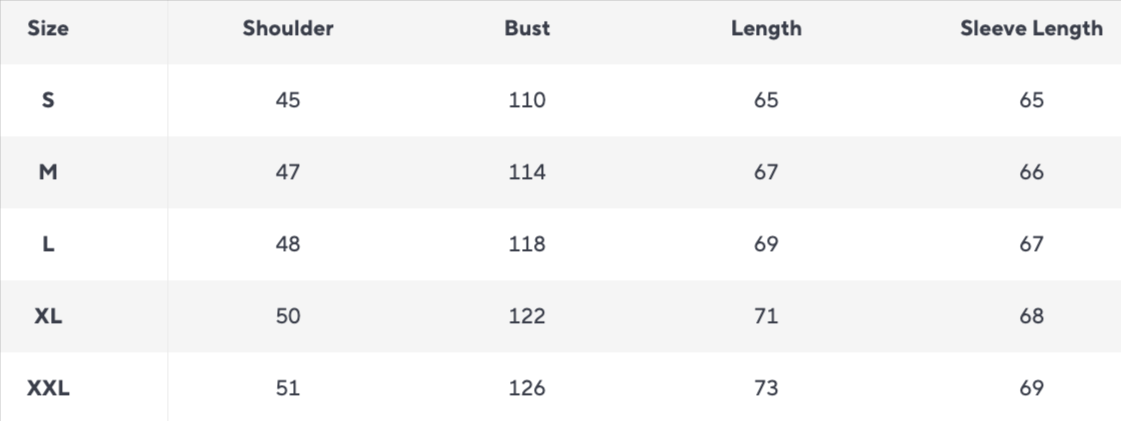The image size is (1121, 421).
Task: Select sleeve length value 66 for M
Action: pyautogui.click(x=1031, y=172)
